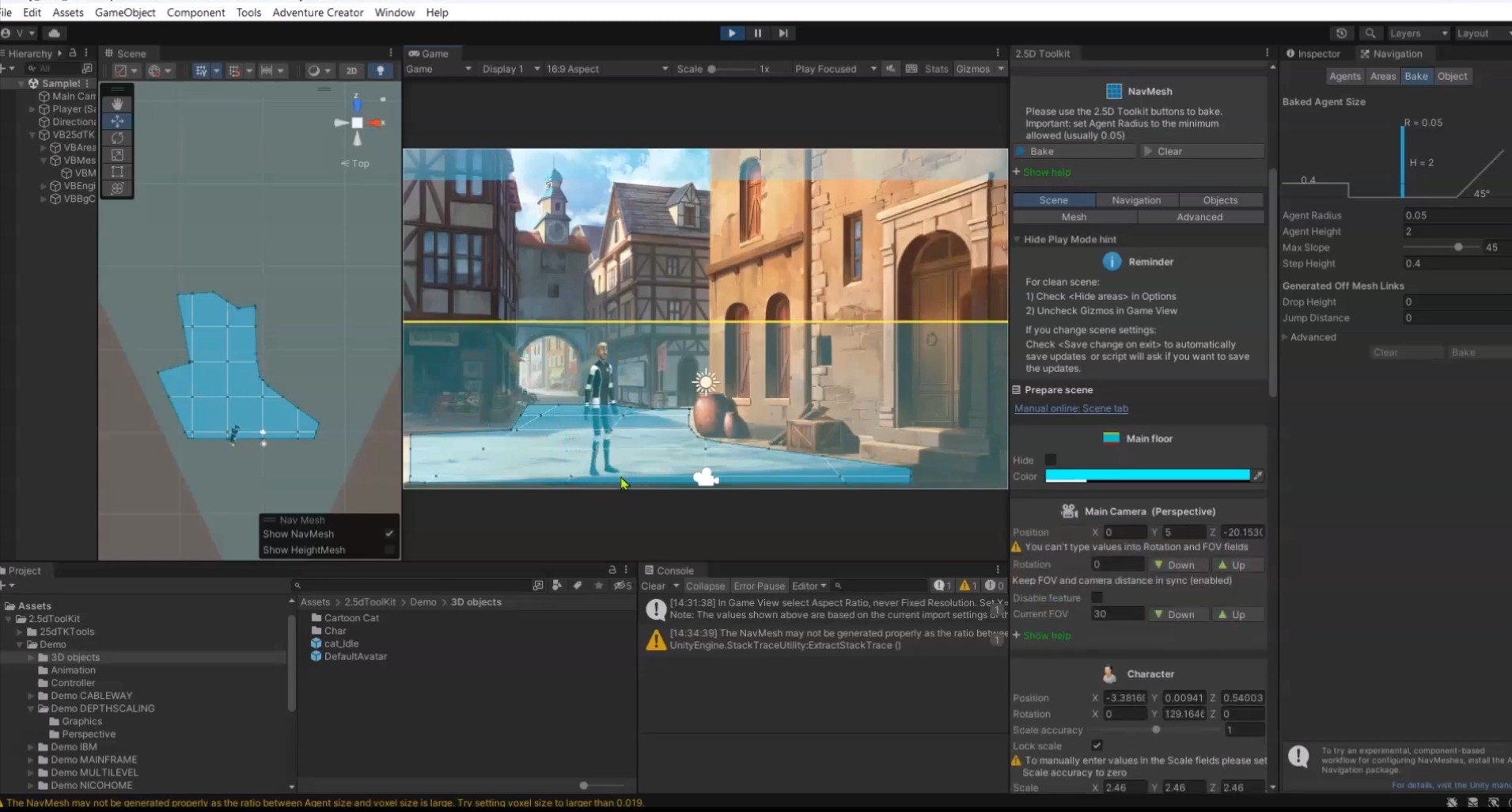
Task: Uncheck the Lock scale checkbox
Action: pos(1097,746)
